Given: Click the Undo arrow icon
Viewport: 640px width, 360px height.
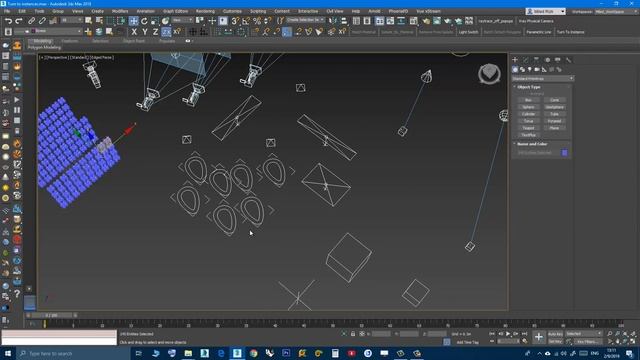Looking at the screenshot, I should coord(8,21).
